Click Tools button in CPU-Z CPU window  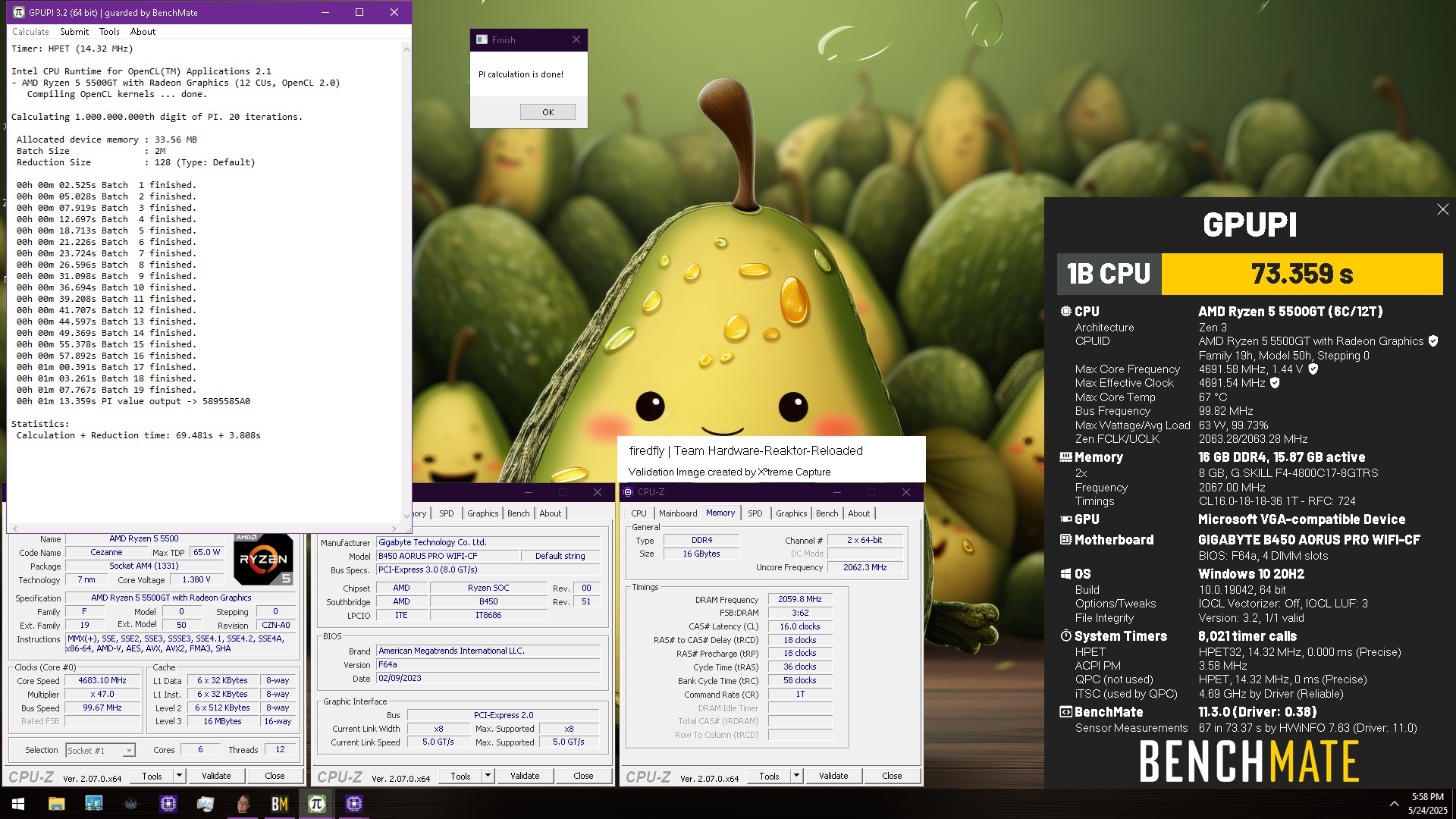[152, 776]
